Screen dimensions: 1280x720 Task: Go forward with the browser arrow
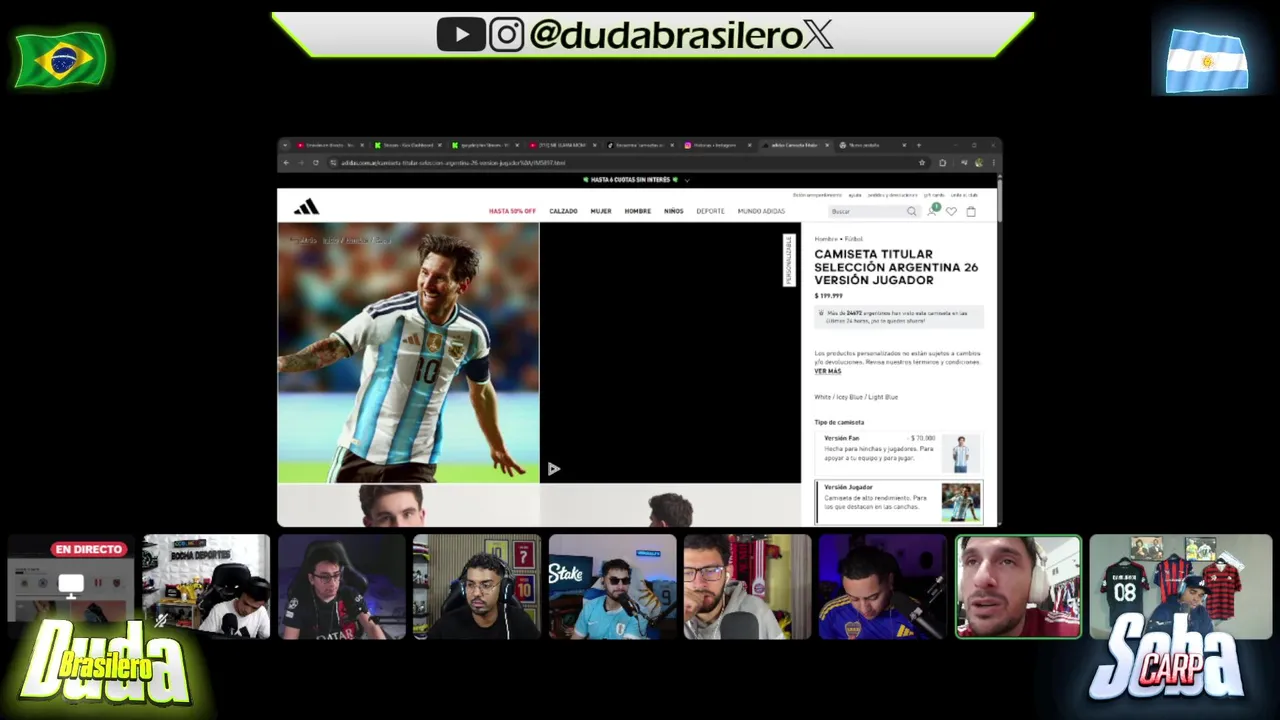pos(300,163)
